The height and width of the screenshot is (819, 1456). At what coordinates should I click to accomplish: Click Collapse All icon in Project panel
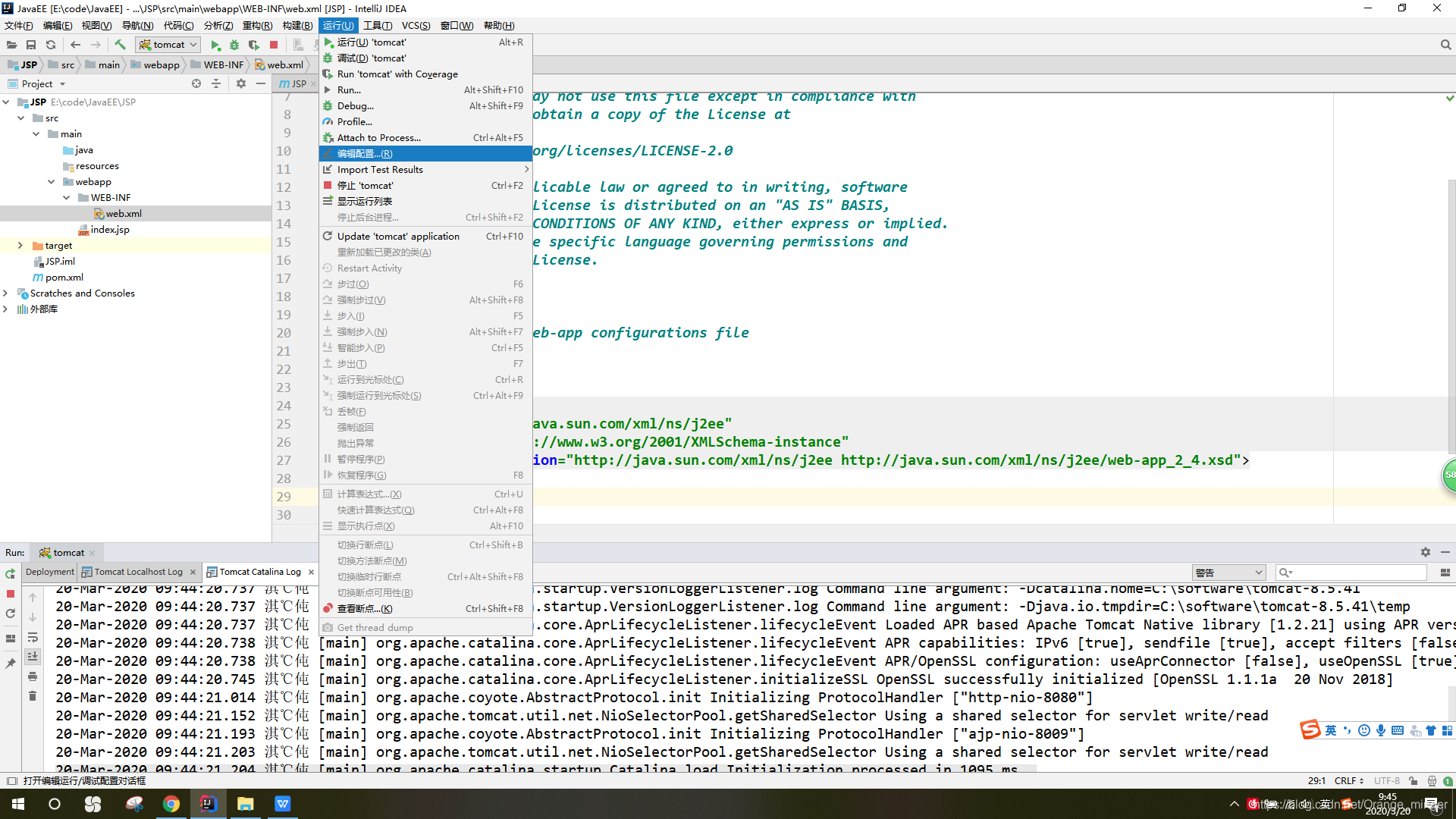216,83
